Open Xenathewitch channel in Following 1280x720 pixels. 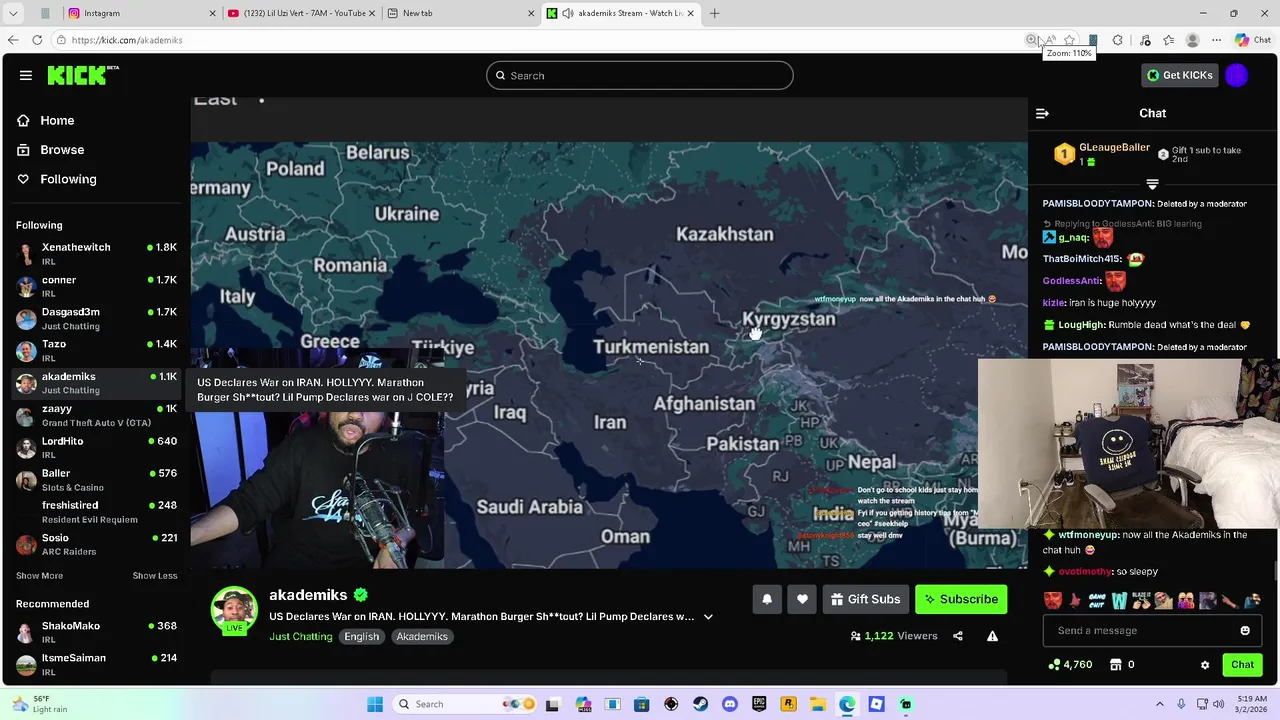pos(96,254)
